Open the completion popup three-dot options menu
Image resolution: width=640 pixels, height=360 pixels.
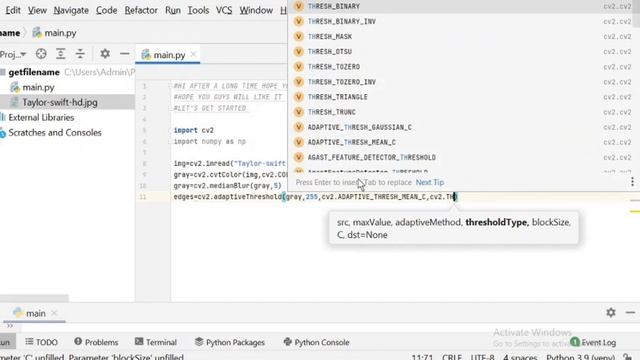coord(632,182)
